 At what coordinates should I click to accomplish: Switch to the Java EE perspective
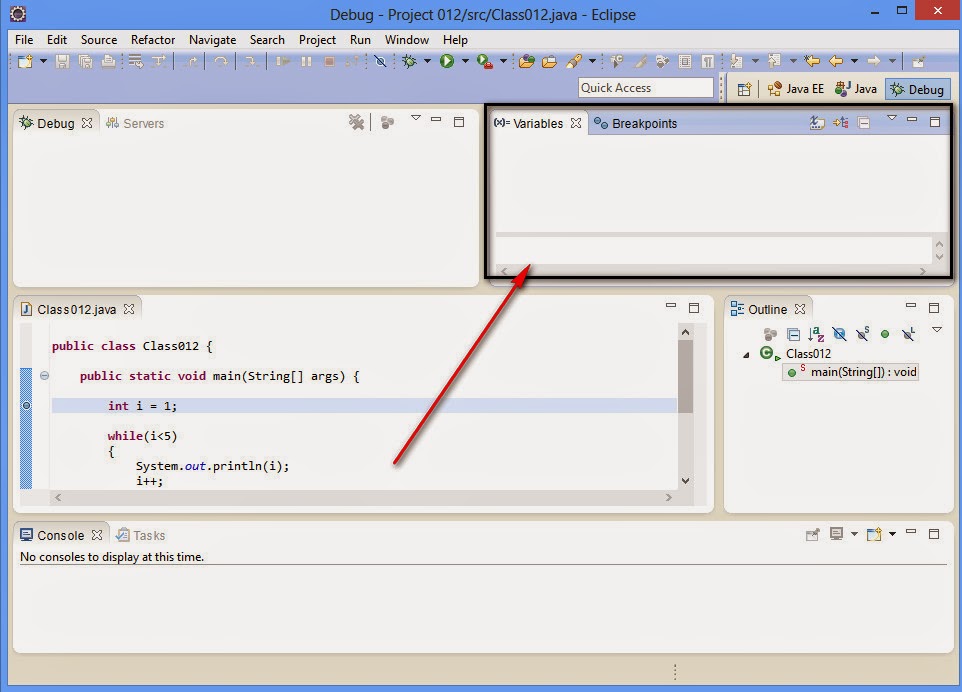(797, 88)
